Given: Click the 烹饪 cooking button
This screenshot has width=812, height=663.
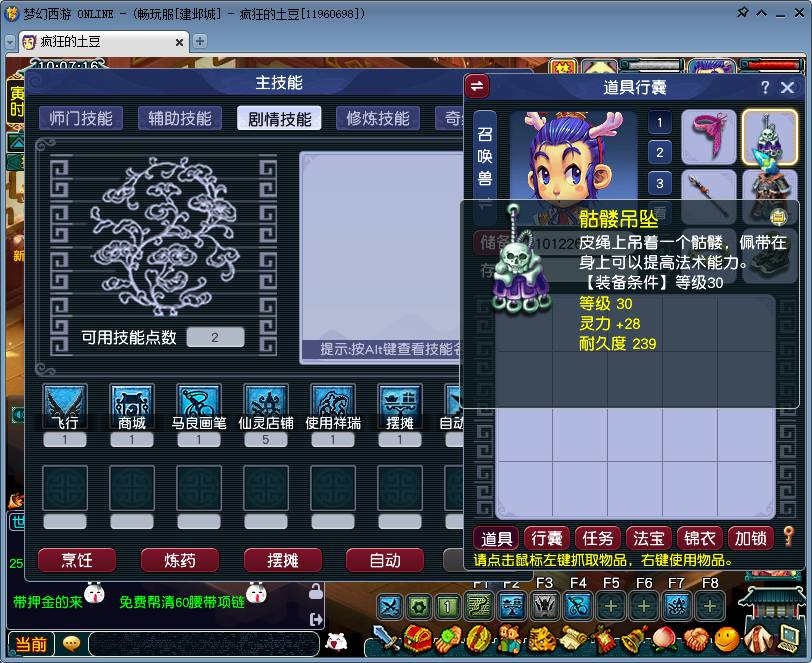Looking at the screenshot, I should click(x=77, y=560).
